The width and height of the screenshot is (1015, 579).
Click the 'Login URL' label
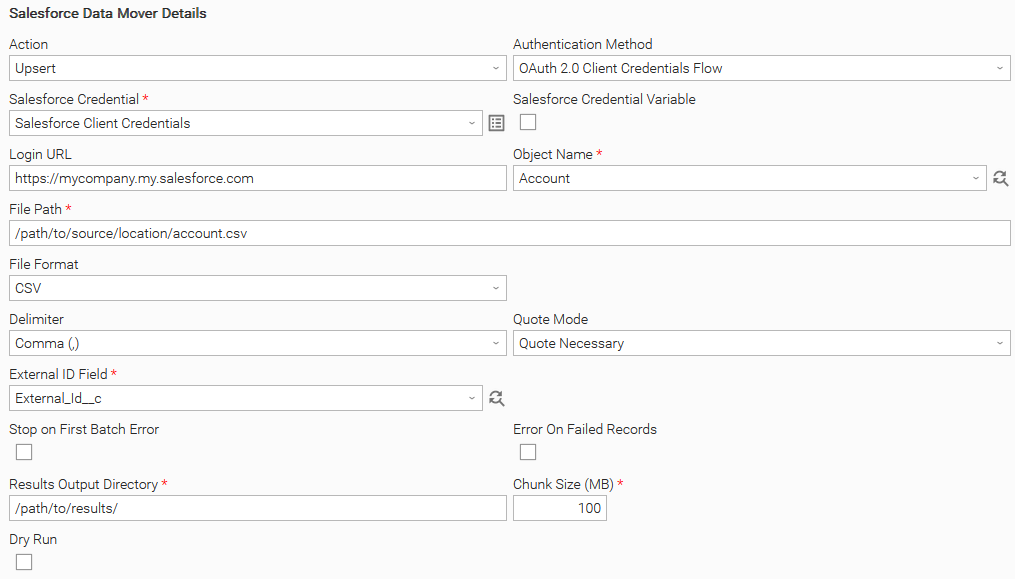[40, 154]
